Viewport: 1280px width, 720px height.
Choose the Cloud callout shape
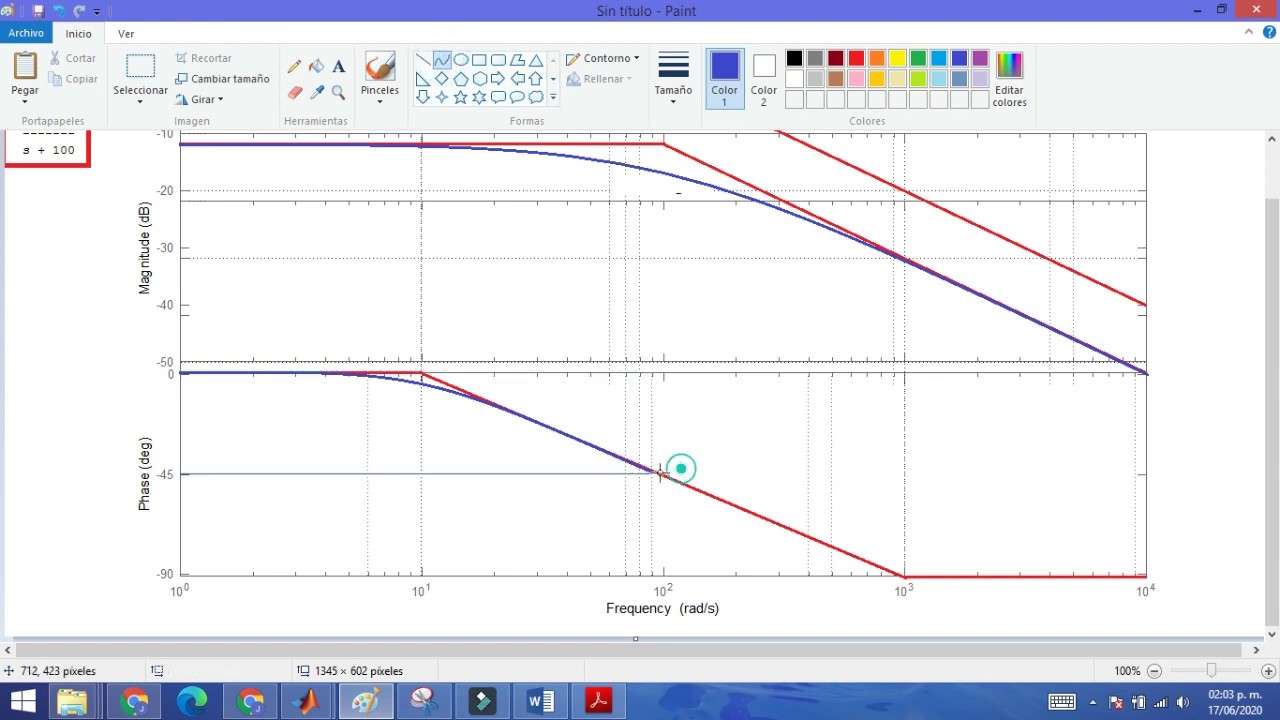click(x=536, y=97)
